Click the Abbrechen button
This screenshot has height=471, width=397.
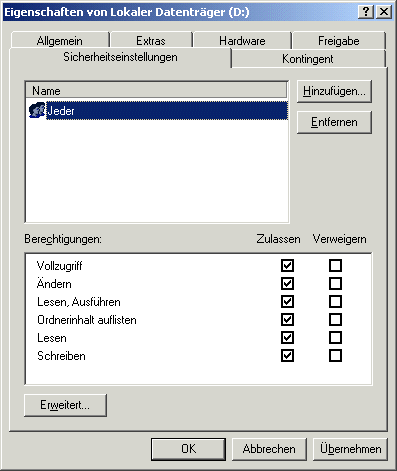269,449
